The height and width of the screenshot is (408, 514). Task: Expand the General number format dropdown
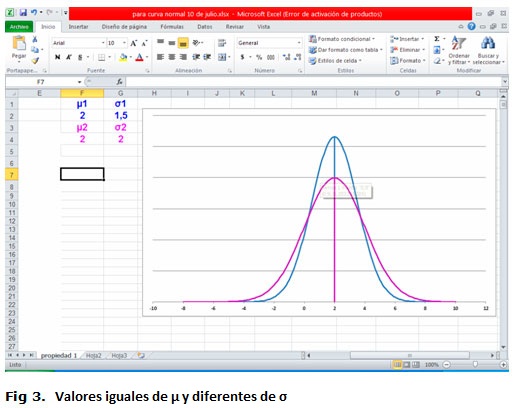(x=299, y=43)
